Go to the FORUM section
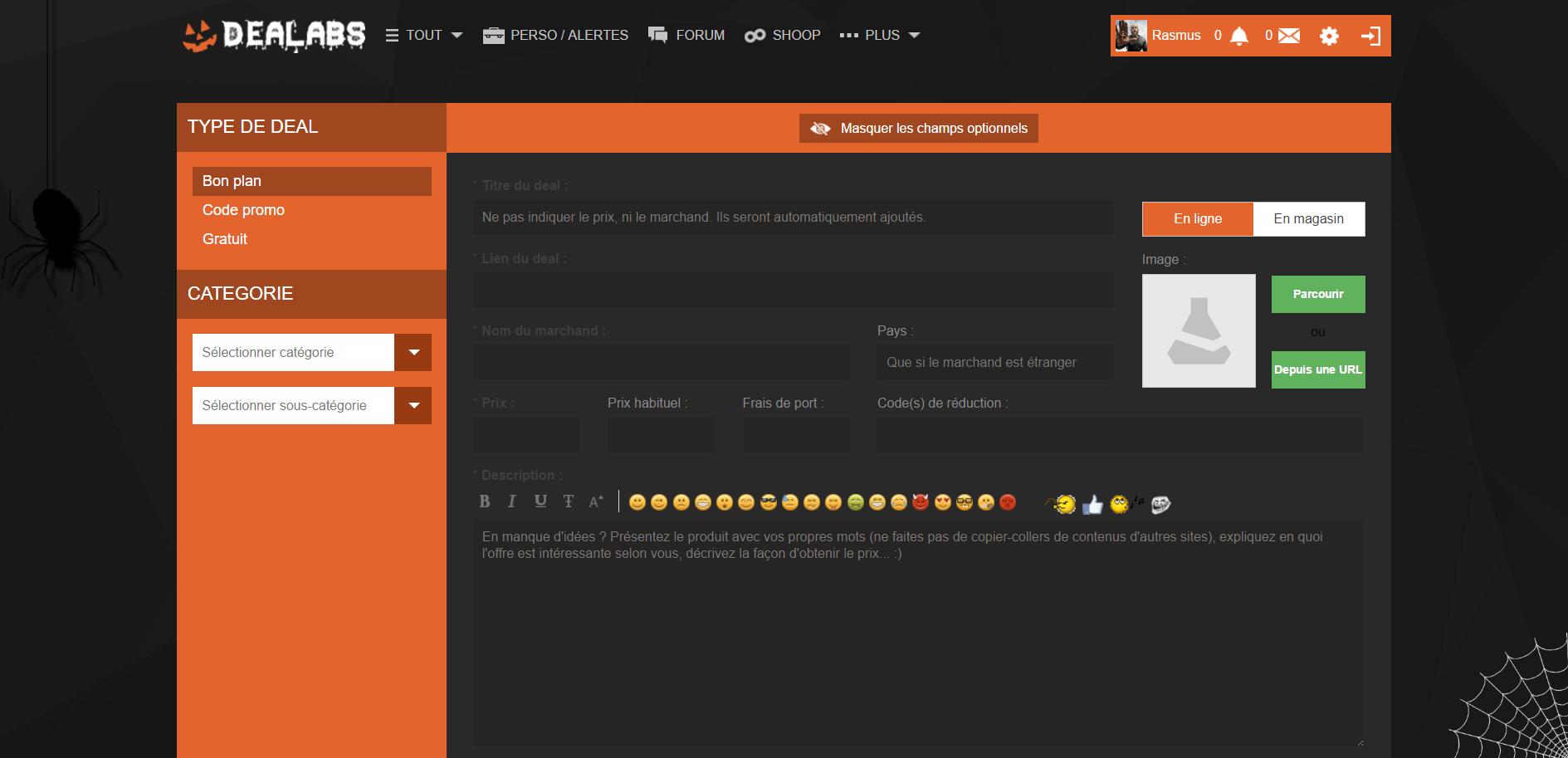Image resolution: width=1568 pixels, height=758 pixels. tap(686, 36)
